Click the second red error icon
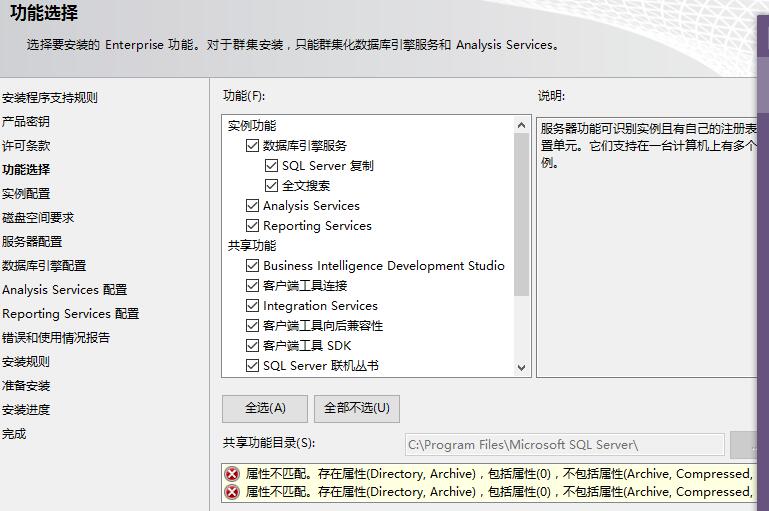This screenshot has height=511, width=769. [x=232, y=492]
